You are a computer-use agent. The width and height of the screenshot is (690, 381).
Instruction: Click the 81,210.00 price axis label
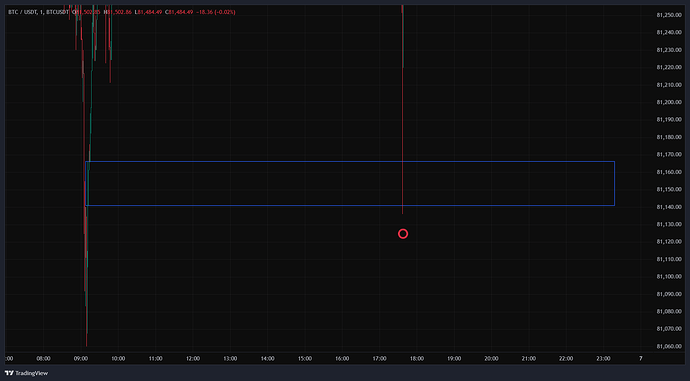669,85
